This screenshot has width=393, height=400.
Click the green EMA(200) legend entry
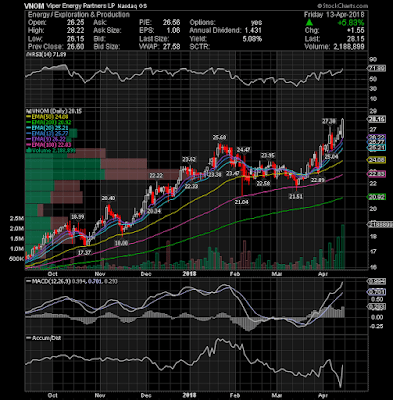point(49,122)
